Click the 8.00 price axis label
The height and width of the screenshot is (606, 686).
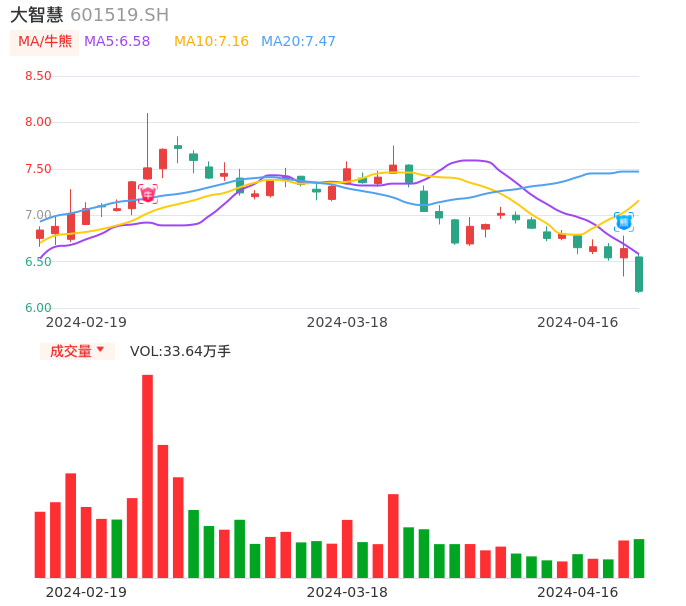coord(38,122)
